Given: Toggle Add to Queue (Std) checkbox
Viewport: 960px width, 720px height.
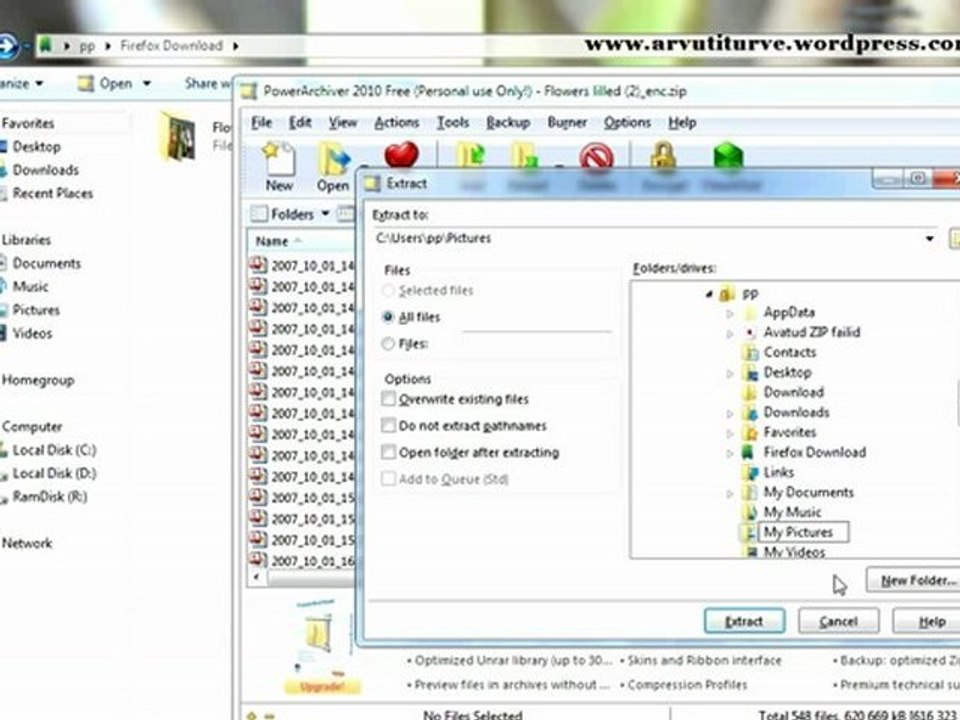Looking at the screenshot, I should 388,479.
